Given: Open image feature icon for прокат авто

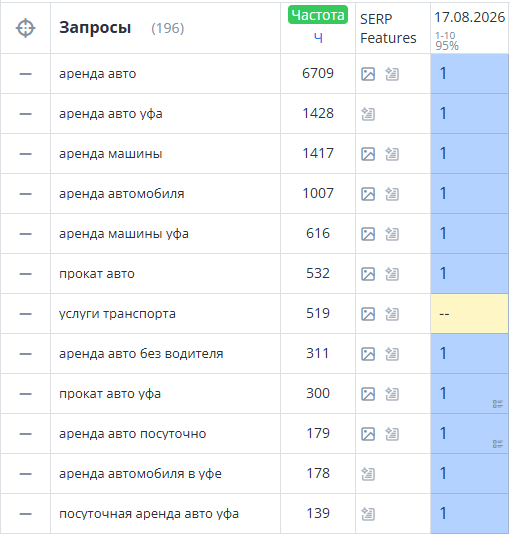Looking at the screenshot, I should pyautogui.click(x=368, y=274).
